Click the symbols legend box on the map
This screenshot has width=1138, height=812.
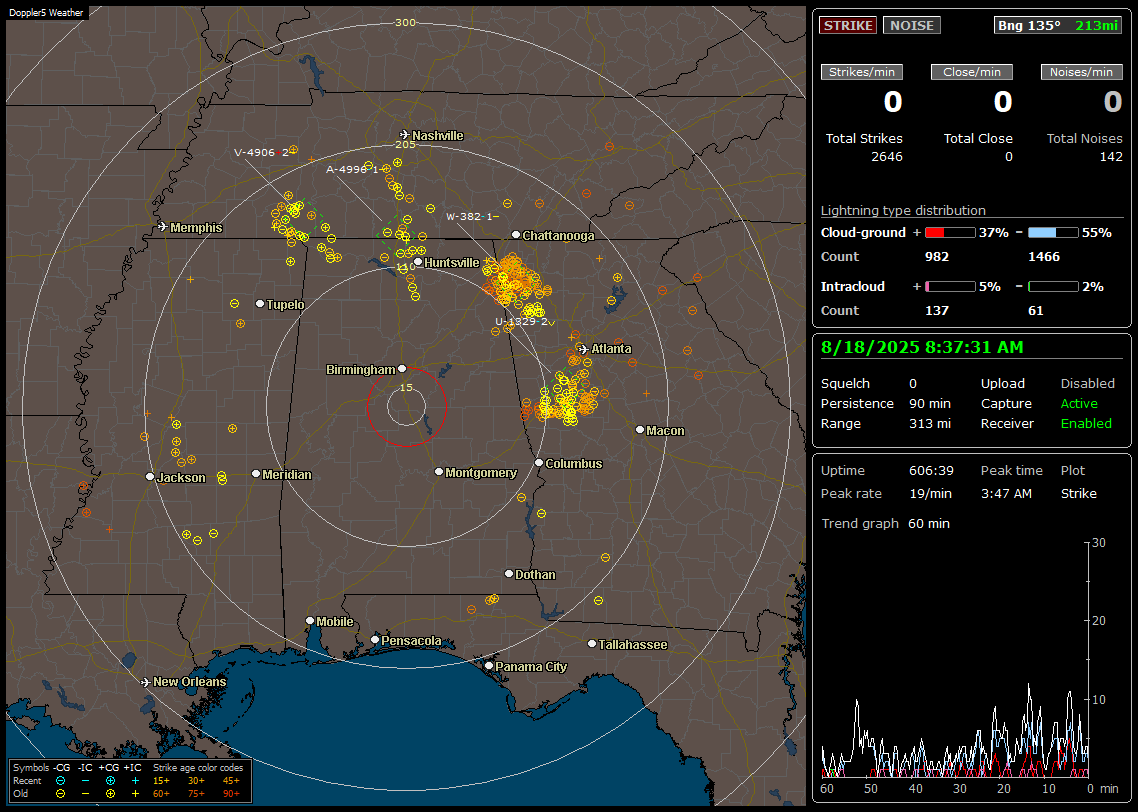tap(130, 781)
